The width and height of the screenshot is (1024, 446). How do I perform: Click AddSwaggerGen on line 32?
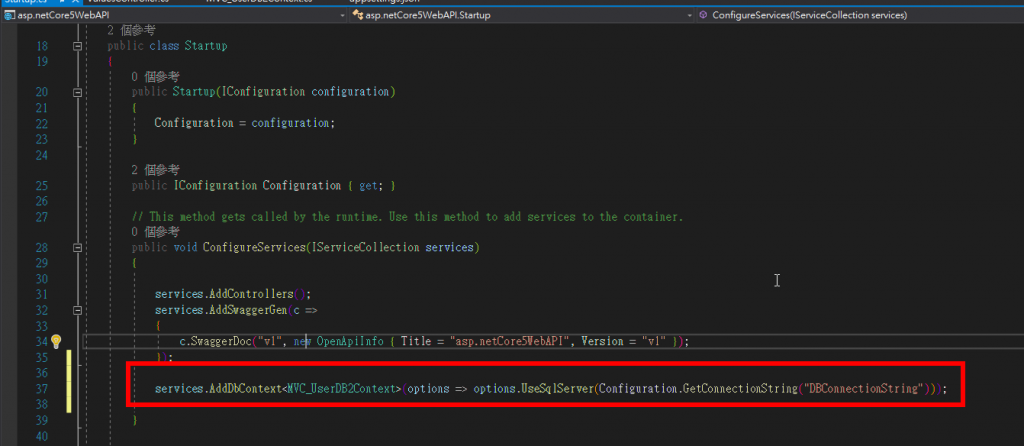coord(248,310)
